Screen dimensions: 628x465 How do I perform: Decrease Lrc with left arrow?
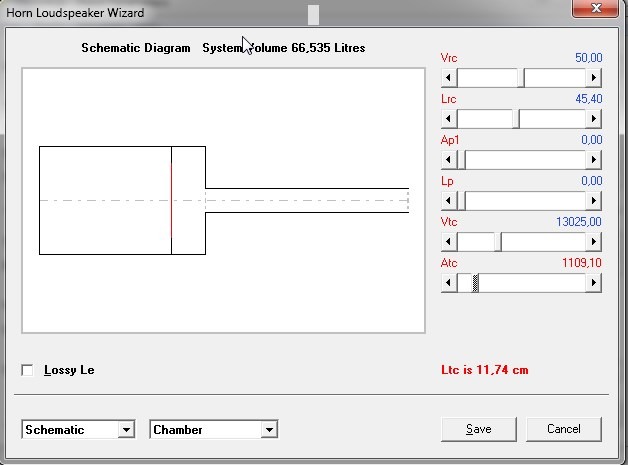(x=449, y=119)
